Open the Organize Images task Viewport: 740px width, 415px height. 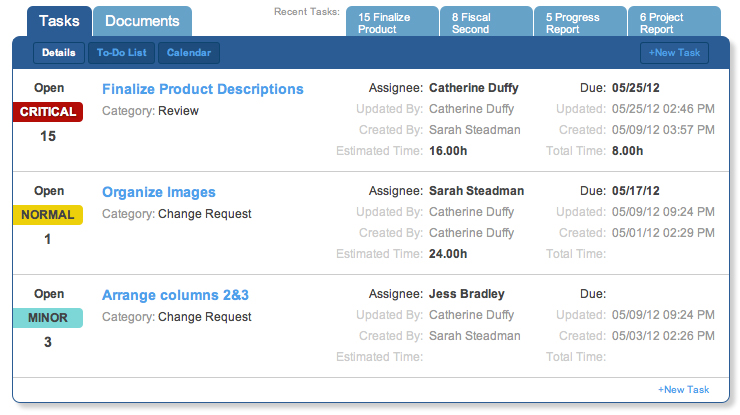click(159, 192)
